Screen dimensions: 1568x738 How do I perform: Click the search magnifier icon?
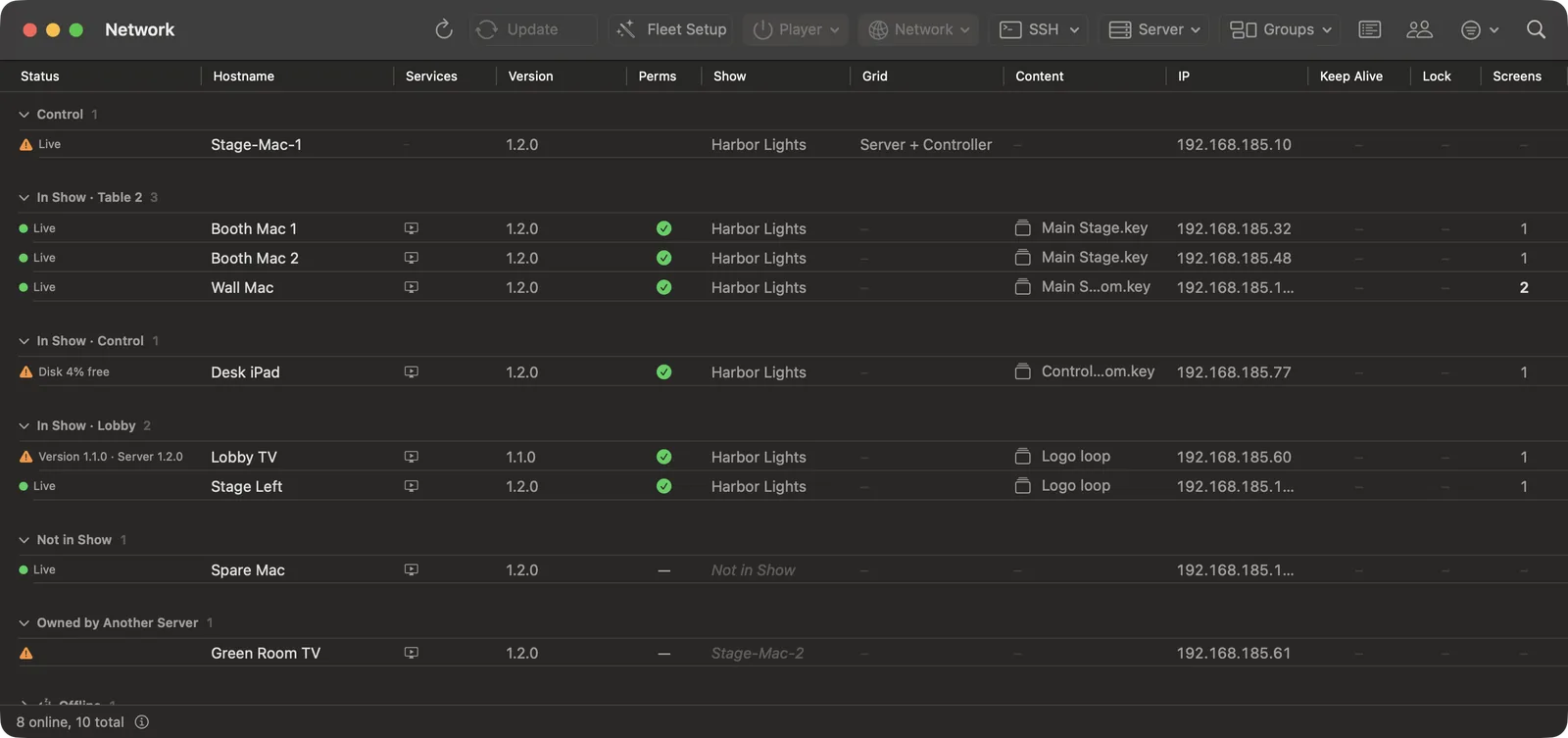[1536, 29]
